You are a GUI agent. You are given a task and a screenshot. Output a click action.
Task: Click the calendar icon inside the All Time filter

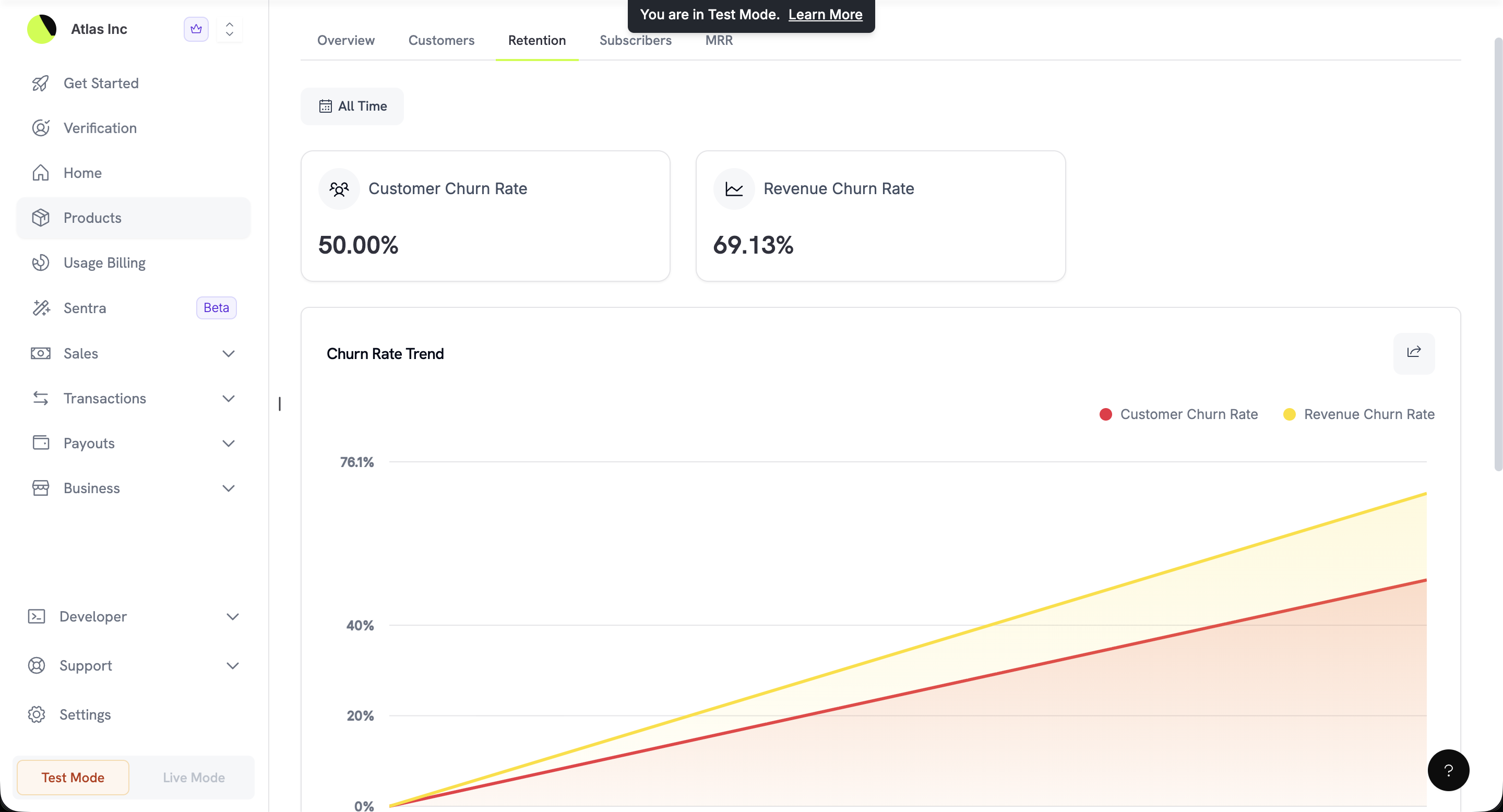pyautogui.click(x=326, y=106)
